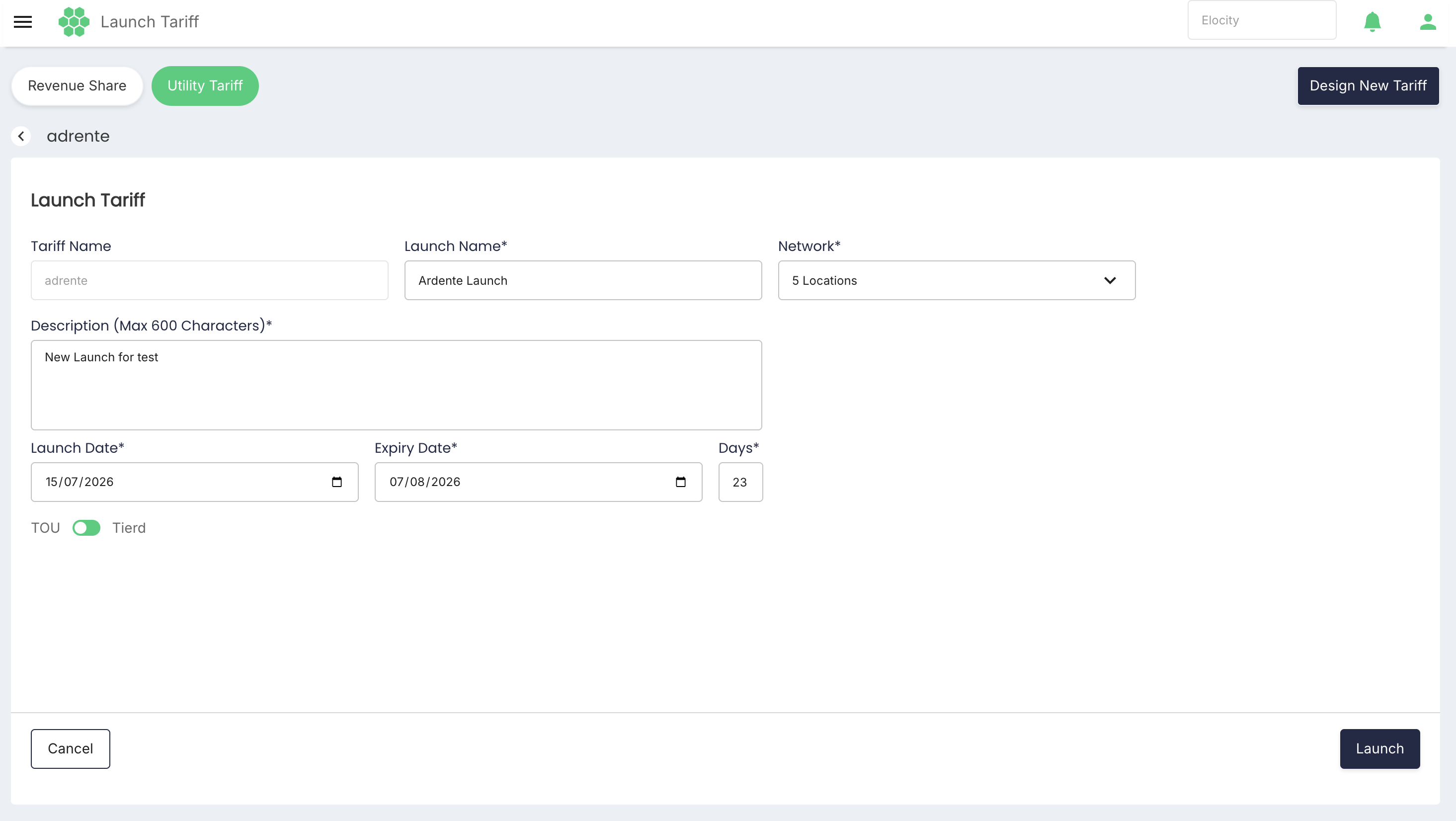Viewport: 1456px width, 821px height.
Task: Open the notifications bell
Action: (1373, 21)
